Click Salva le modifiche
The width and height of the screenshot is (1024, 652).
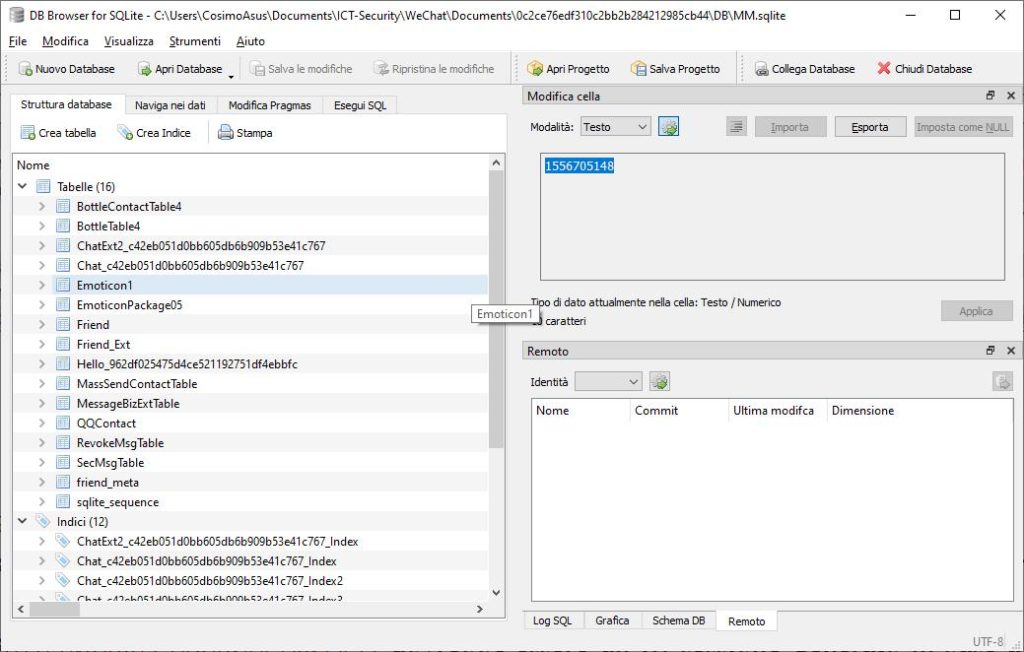click(x=301, y=69)
